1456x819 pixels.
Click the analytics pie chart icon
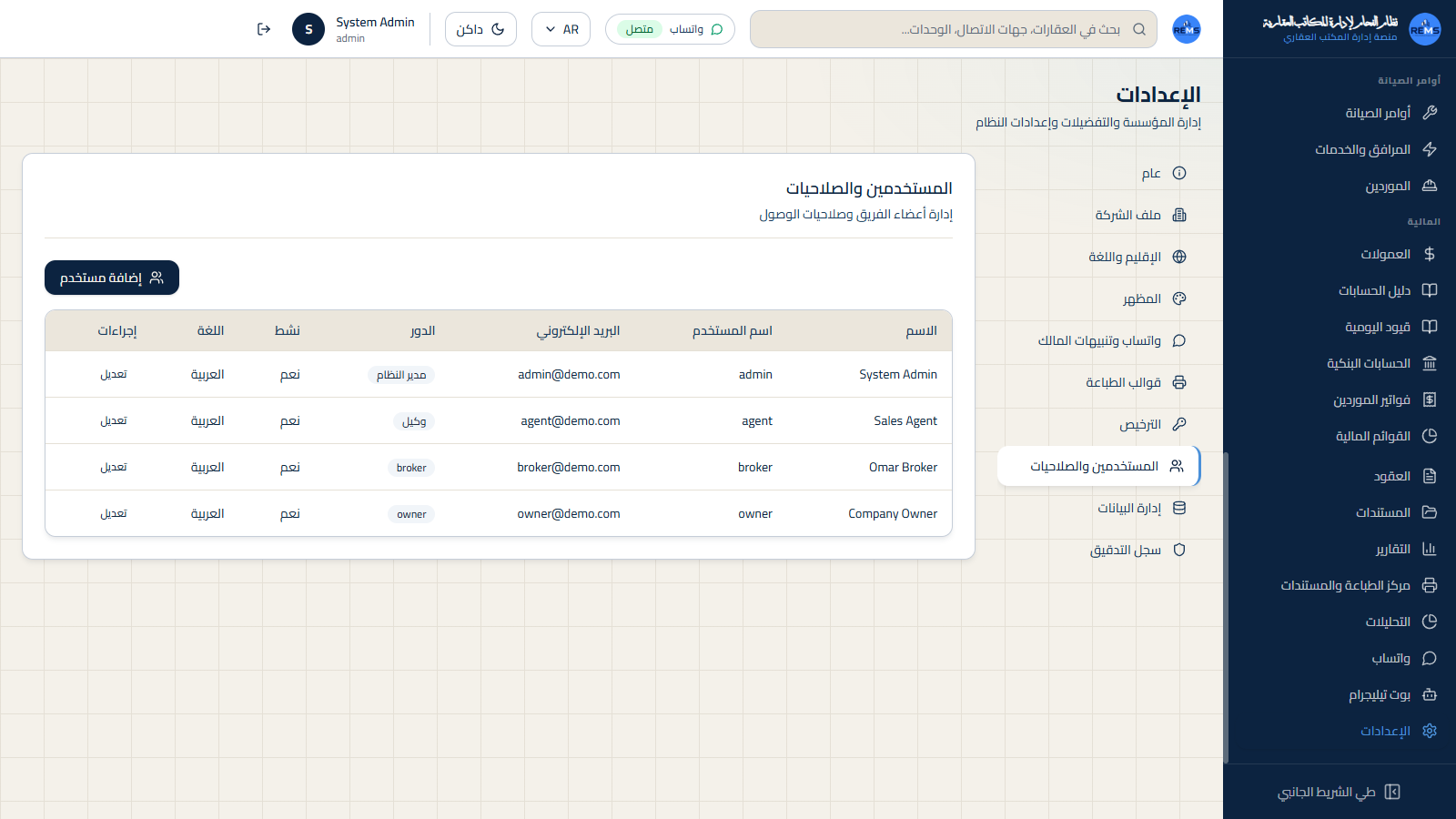coord(1430,622)
